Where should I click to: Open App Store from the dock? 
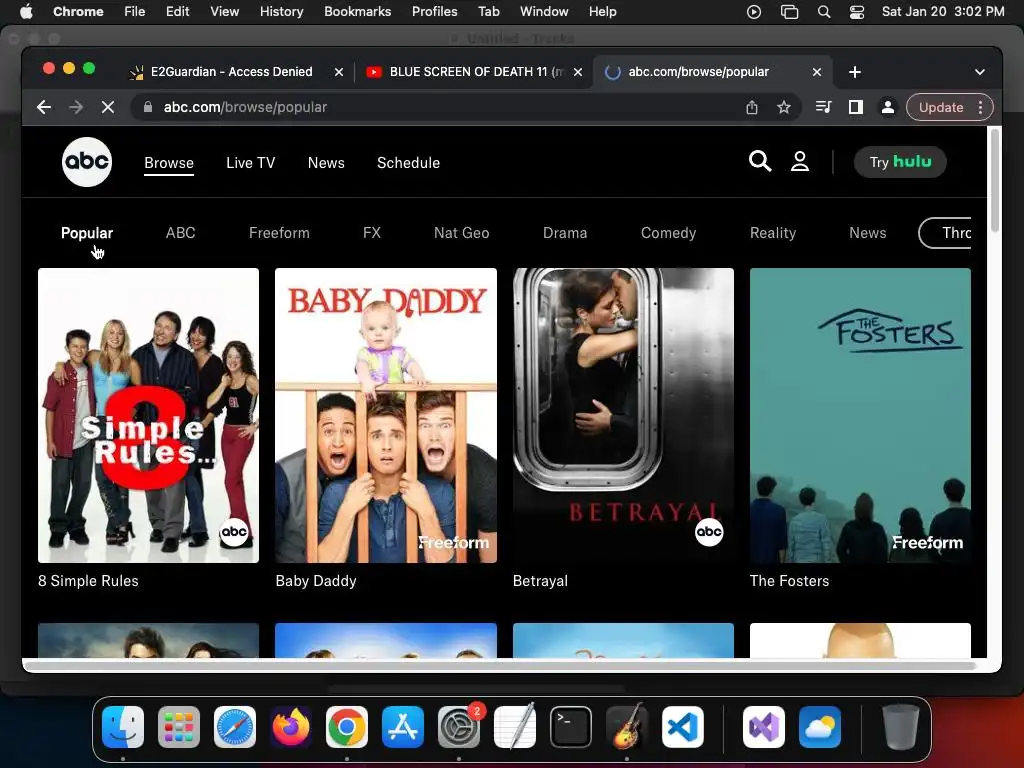pos(403,727)
